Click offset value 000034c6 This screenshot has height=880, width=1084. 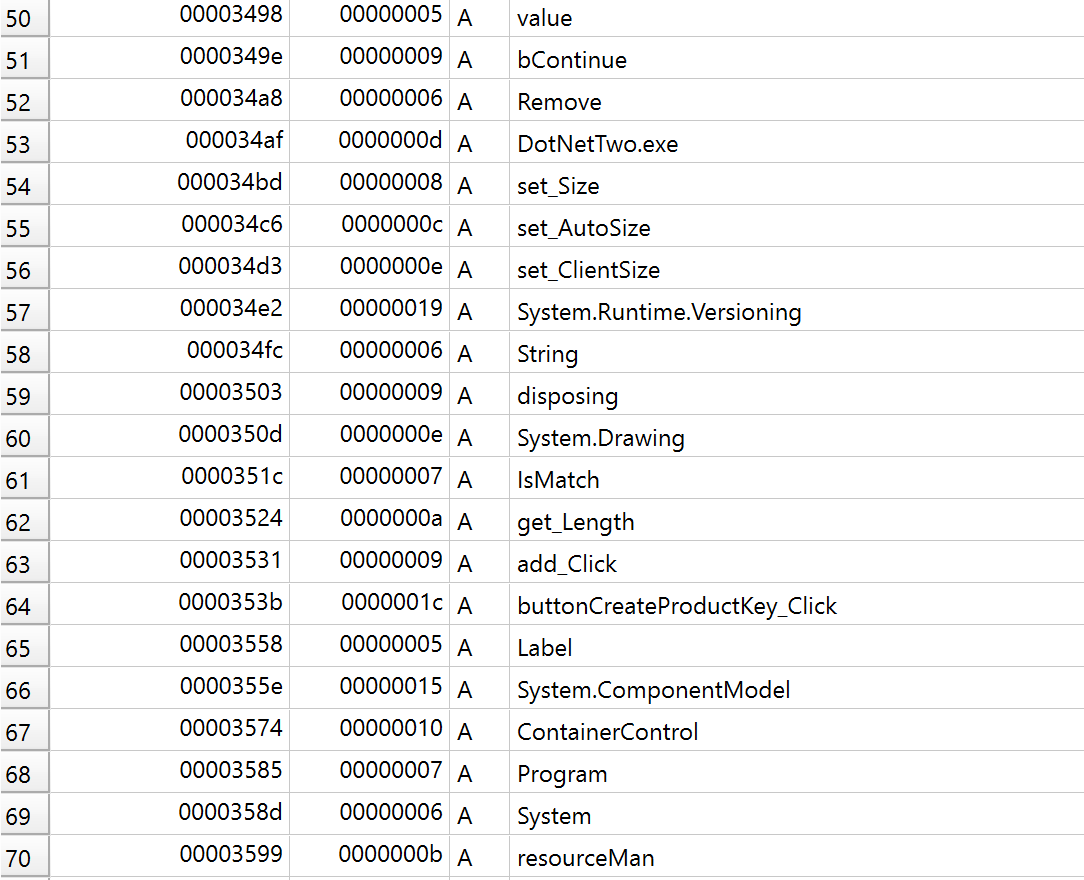click(x=232, y=224)
